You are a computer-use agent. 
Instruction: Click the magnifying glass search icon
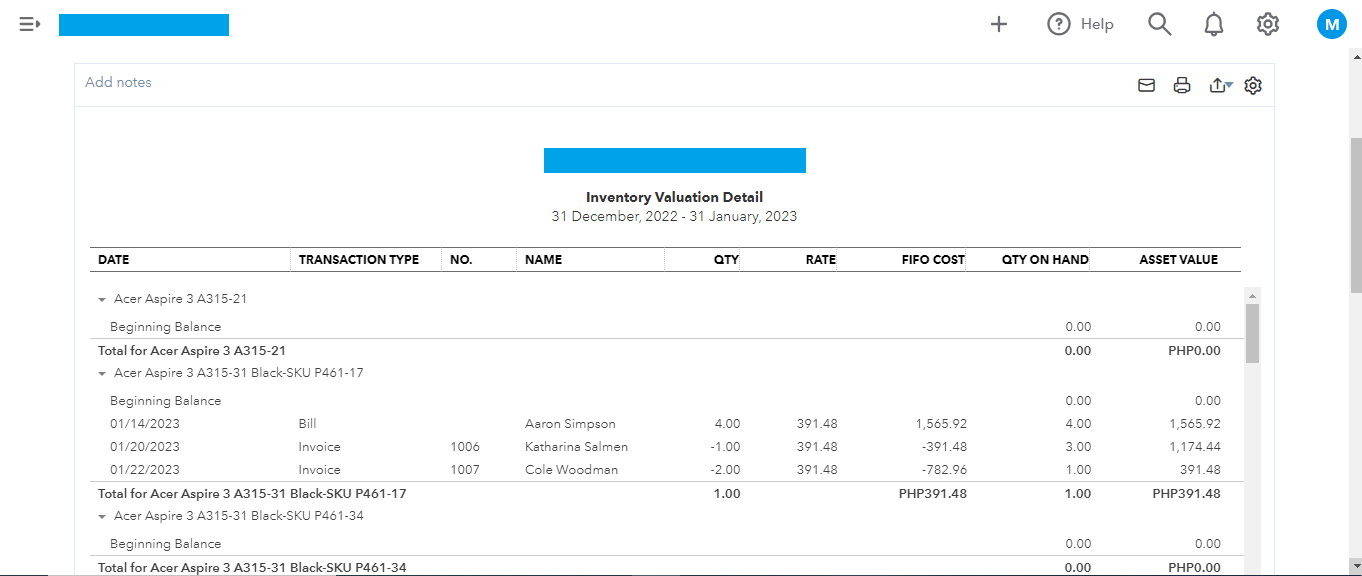point(1159,24)
